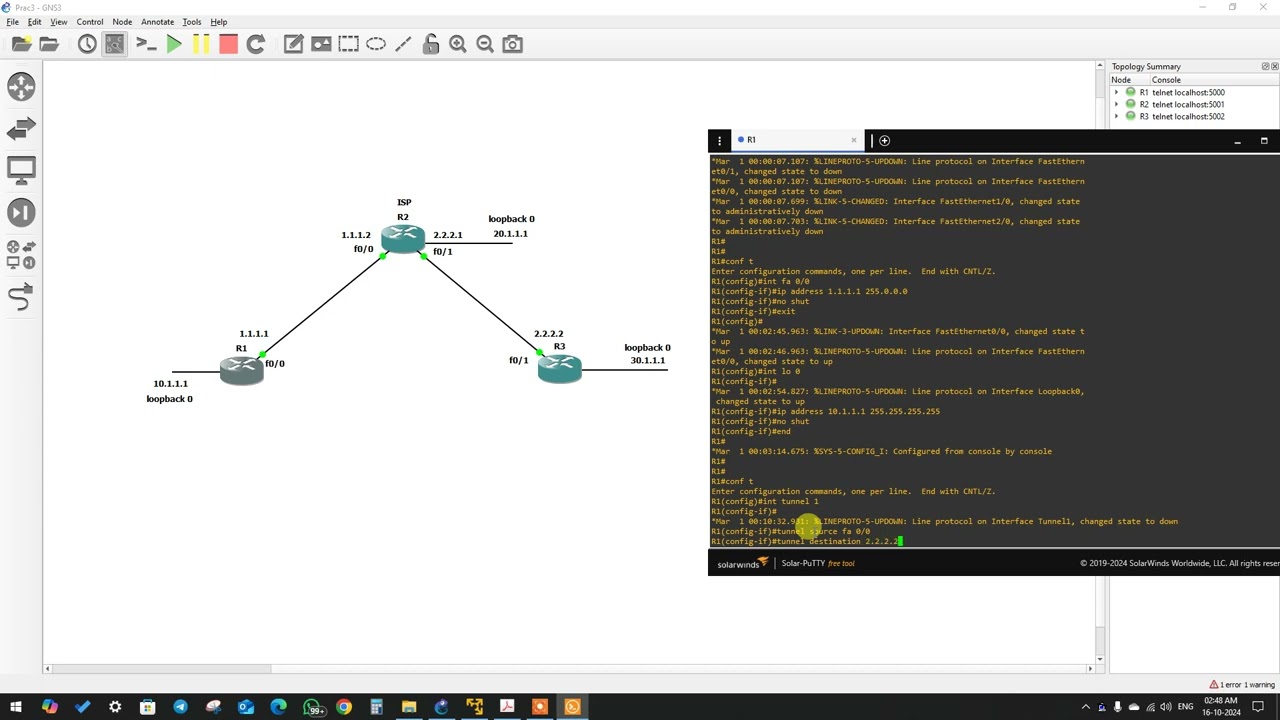Viewport: 1280px width, 720px height.
Task: Click the Console column header
Action: pyautogui.click(x=1212, y=80)
